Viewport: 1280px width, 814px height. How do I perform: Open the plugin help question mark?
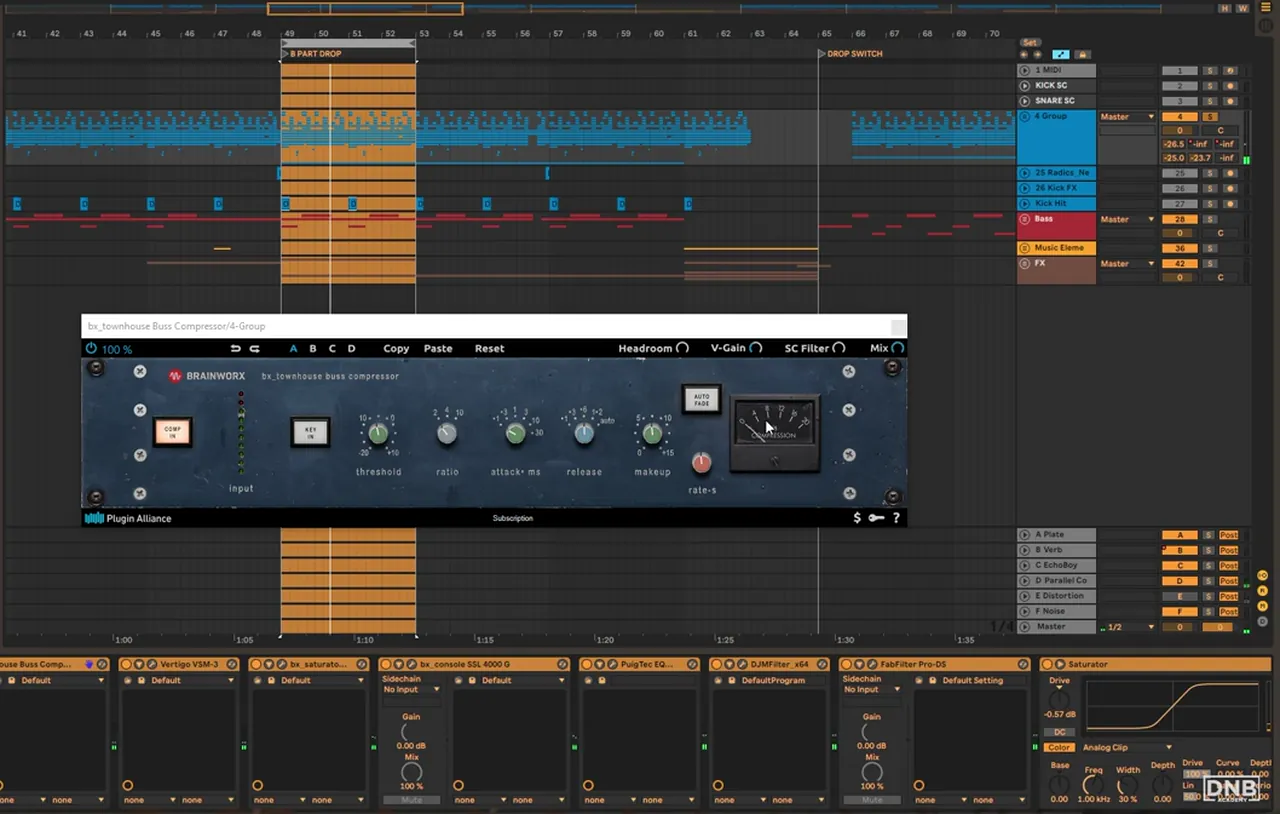(x=896, y=518)
